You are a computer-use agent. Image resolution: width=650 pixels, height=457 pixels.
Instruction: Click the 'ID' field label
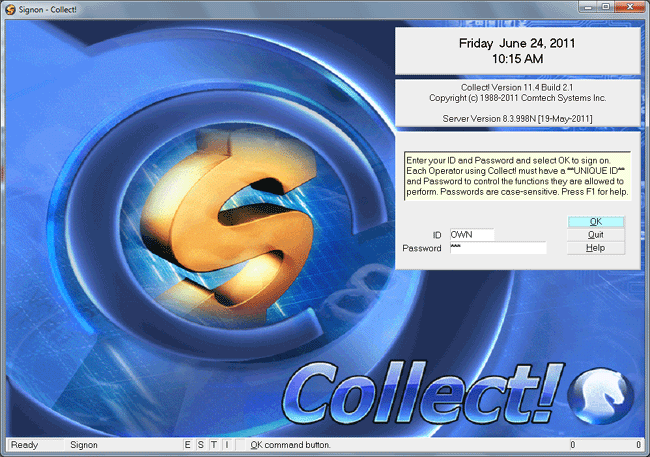coord(437,235)
